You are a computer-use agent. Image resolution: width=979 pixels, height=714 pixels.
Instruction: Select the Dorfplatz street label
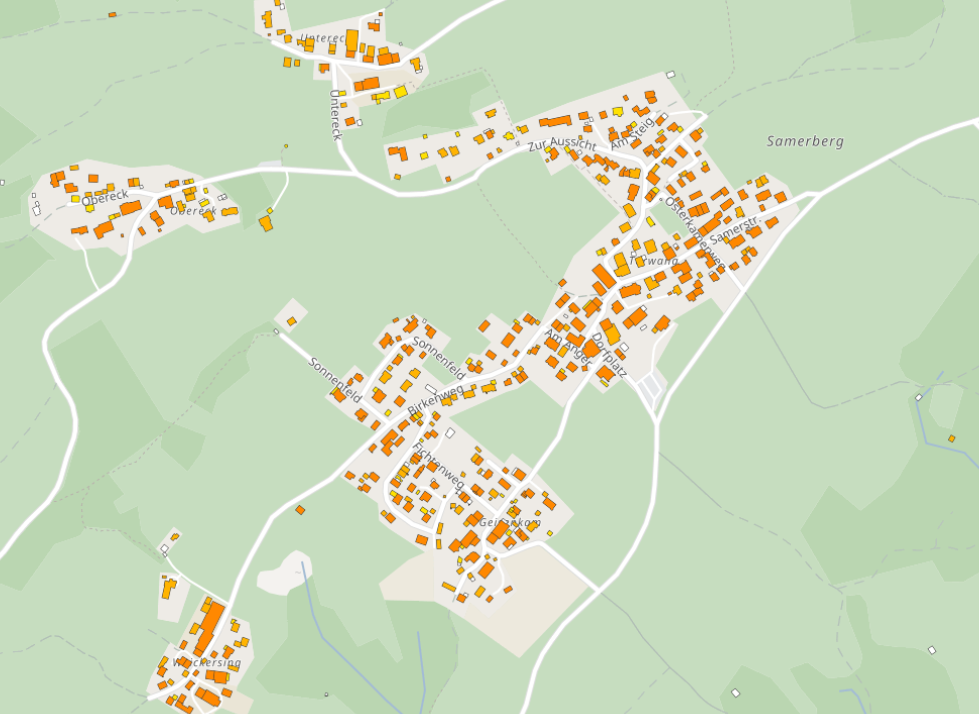click(x=608, y=355)
